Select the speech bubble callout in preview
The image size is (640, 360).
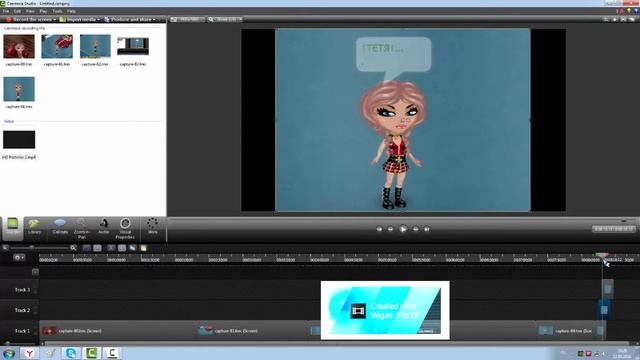point(393,58)
